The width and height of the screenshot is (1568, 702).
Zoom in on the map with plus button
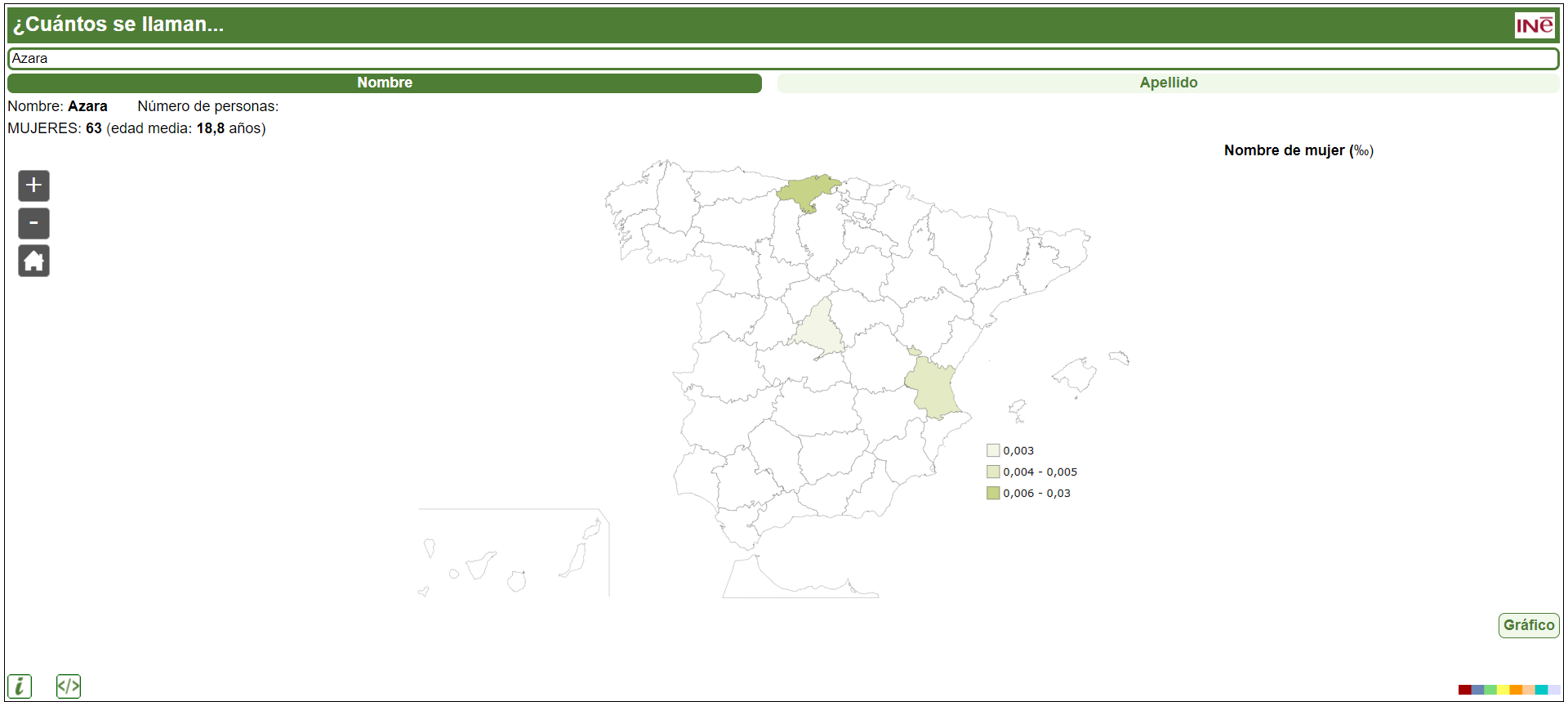pos(33,186)
